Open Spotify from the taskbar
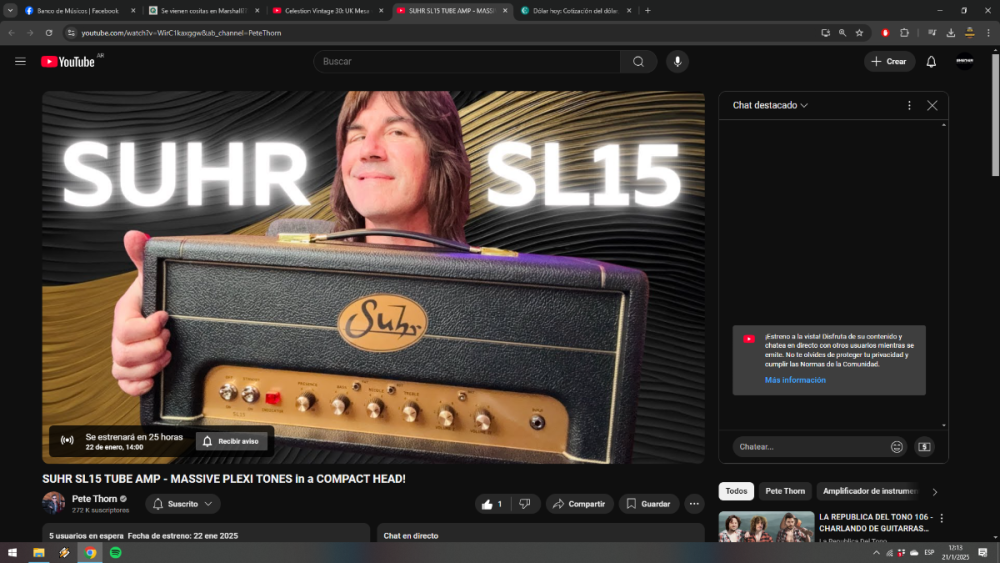Screen dimensions: 1000x563 coord(115,553)
